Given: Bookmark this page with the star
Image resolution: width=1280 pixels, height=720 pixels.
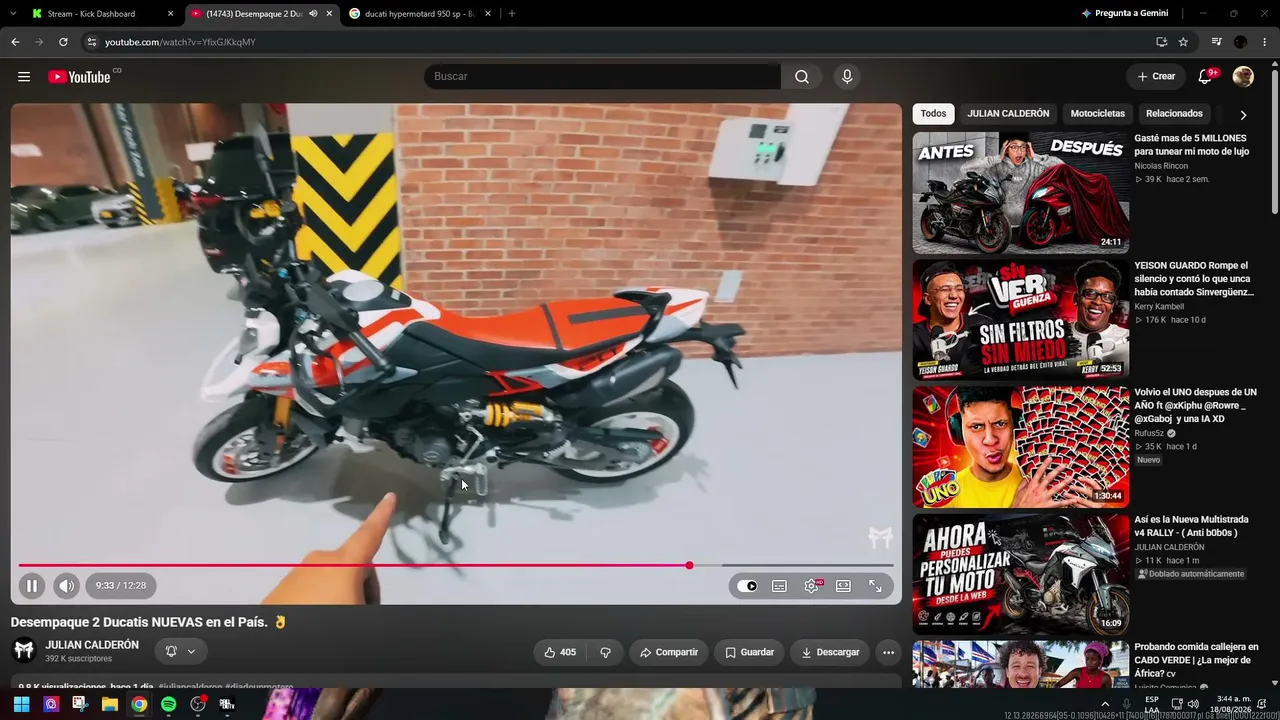Looking at the screenshot, I should [1183, 42].
